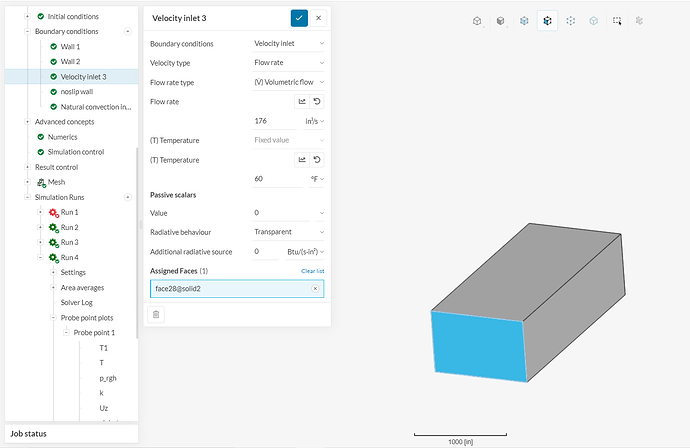Open Flow rate table input icon
Screen dimensions: 690x448
[302, 101]
